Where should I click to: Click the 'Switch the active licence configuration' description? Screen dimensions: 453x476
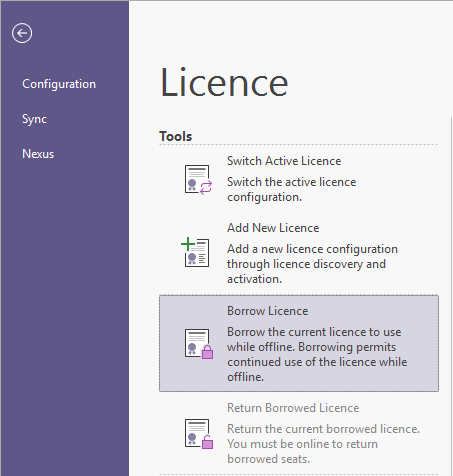coord(292,190)
